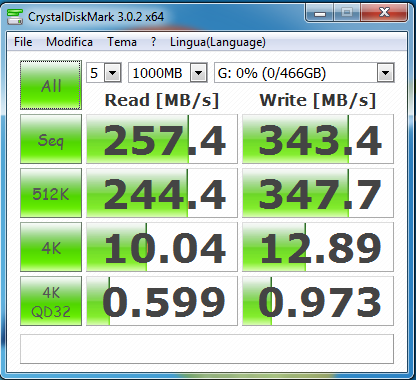Run all benchmarks with All button
This screenshot has height=380, width=416.
pyautogui.click(x=51, y=85)
